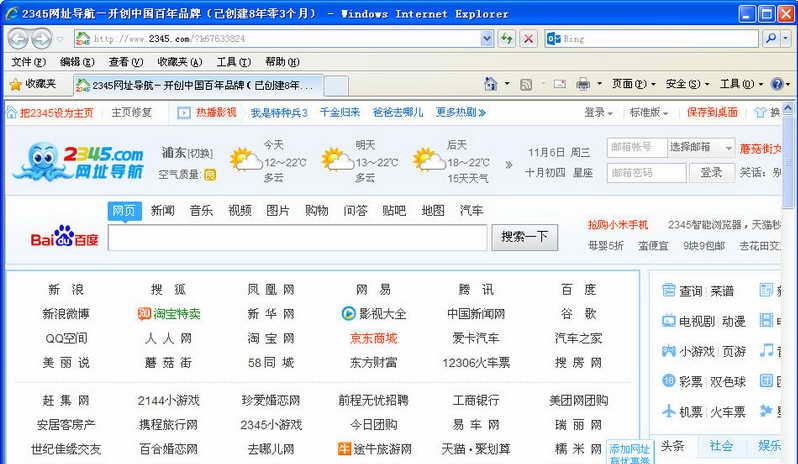Click the 查询 sidebar icon
Viewport: 798px width, 464px height.
tap(668, 291)
